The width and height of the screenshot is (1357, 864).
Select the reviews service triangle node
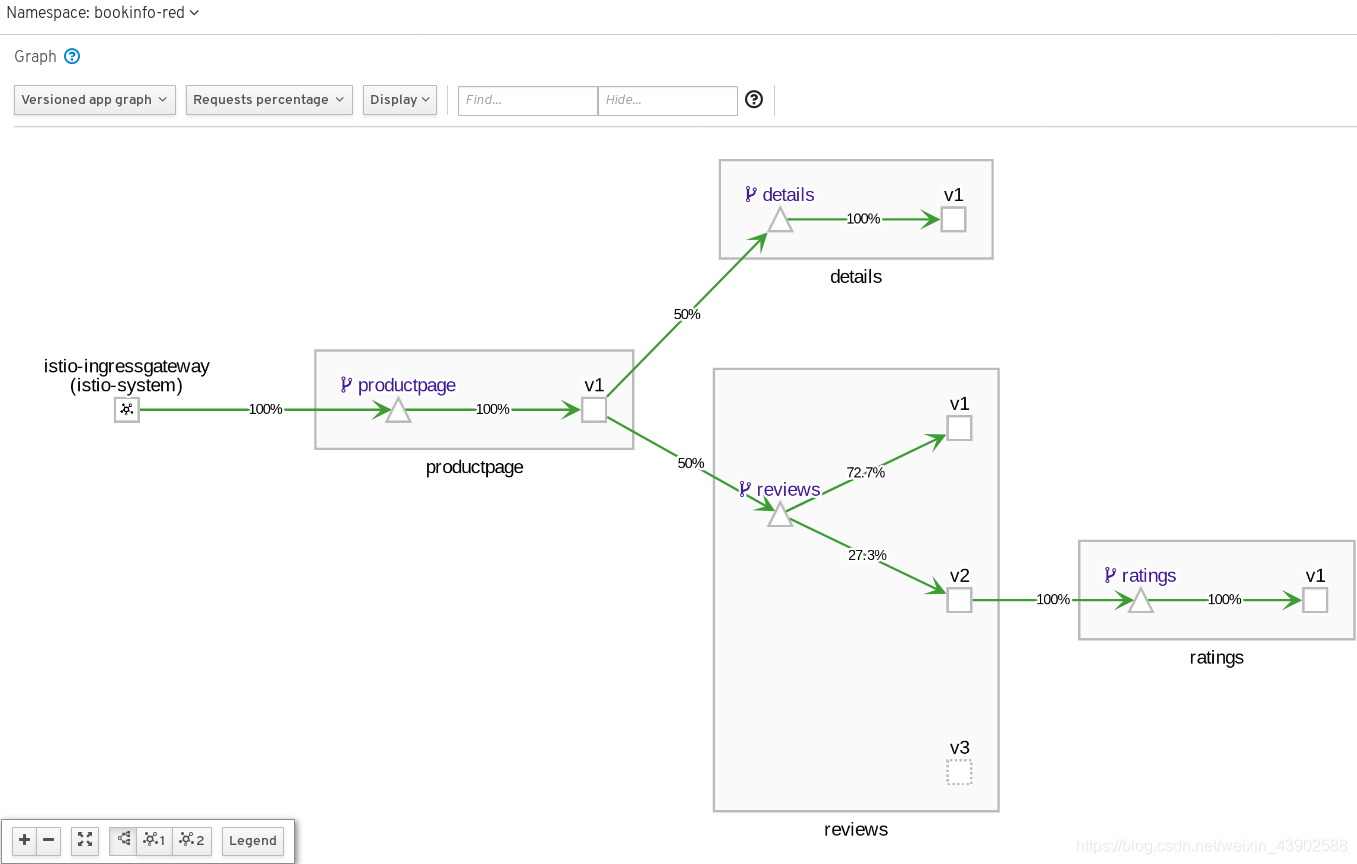[780, 516]
